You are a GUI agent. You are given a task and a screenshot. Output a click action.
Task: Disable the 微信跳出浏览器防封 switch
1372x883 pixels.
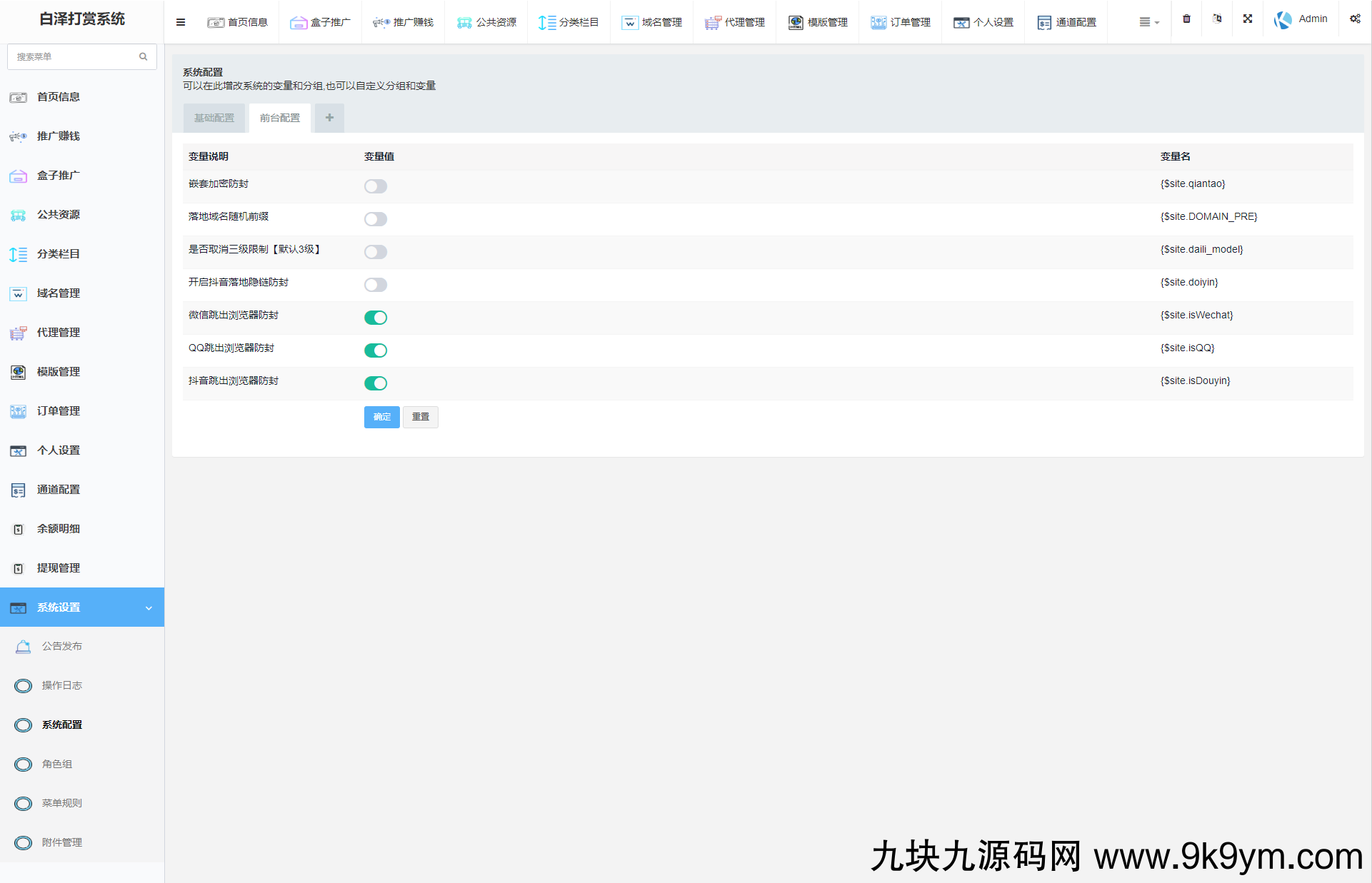376,317
